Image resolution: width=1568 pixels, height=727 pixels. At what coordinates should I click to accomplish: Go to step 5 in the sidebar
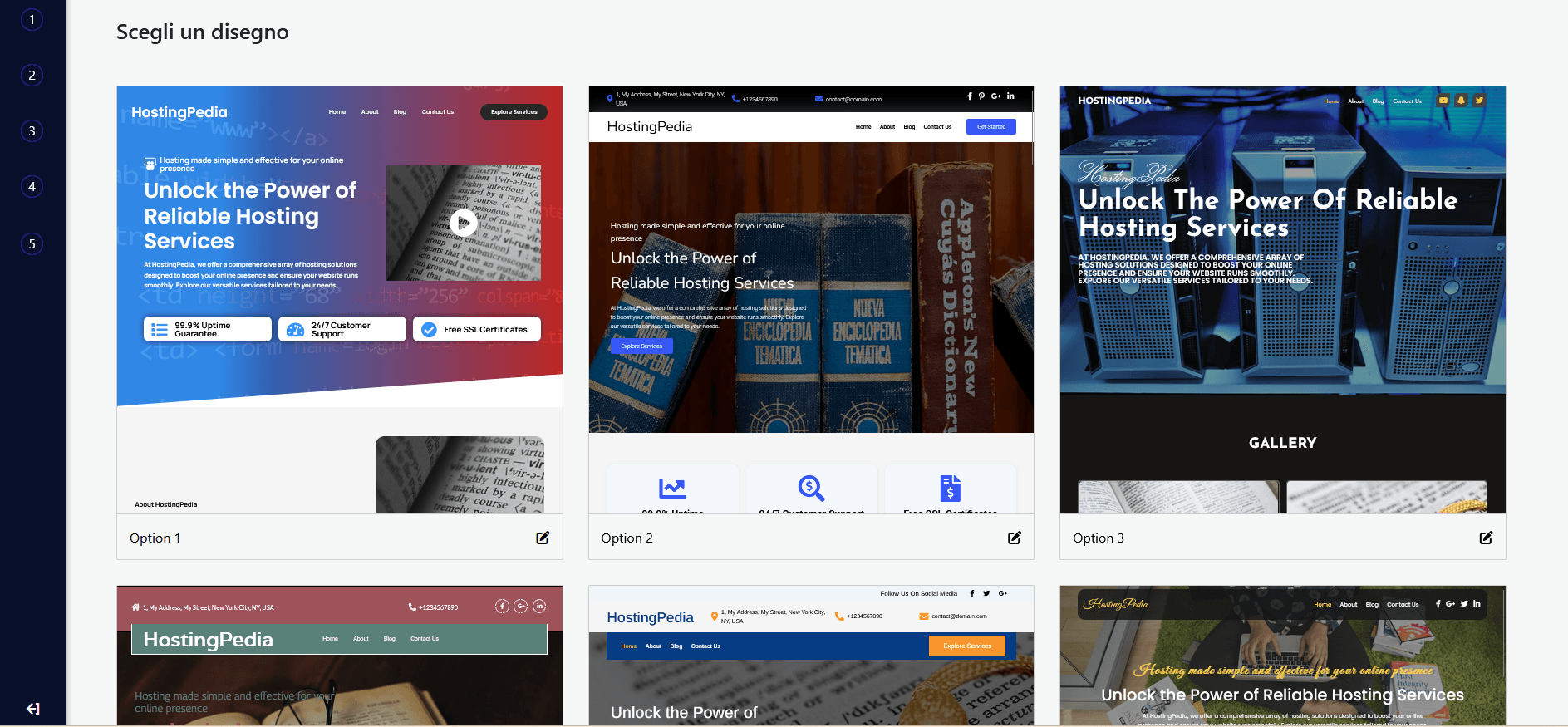point(32,243)
